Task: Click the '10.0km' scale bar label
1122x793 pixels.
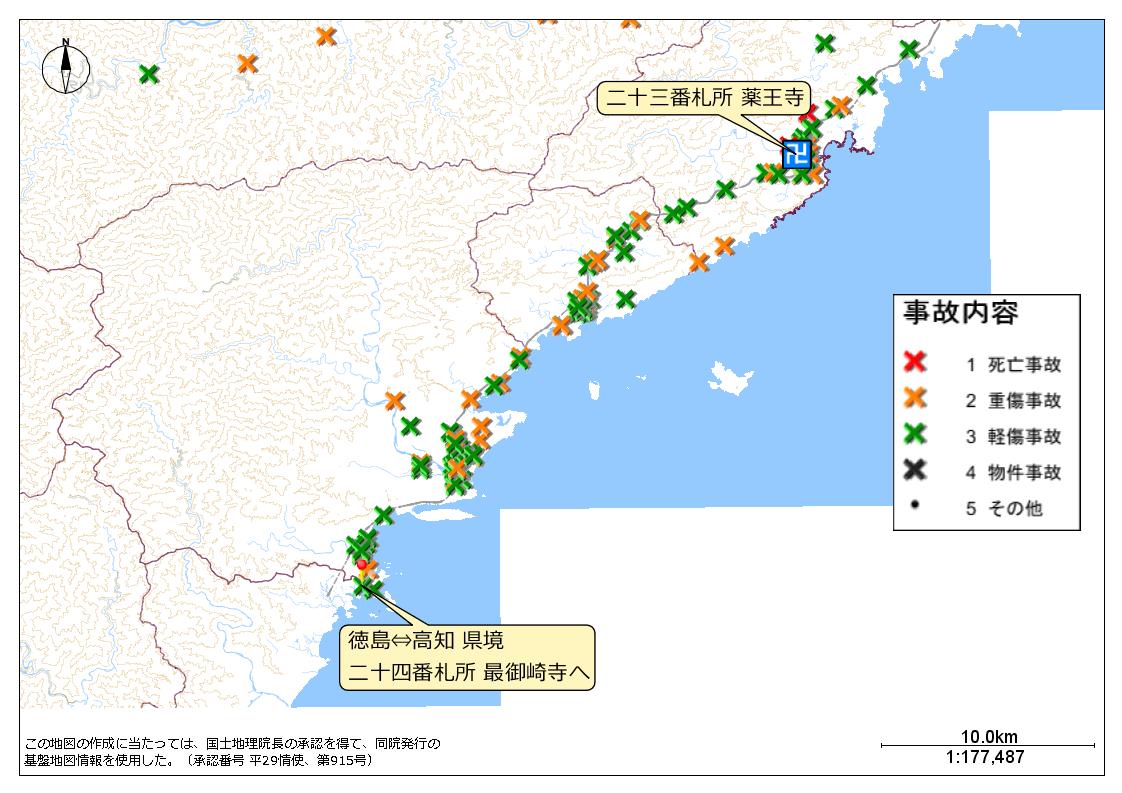Action: 989,736
